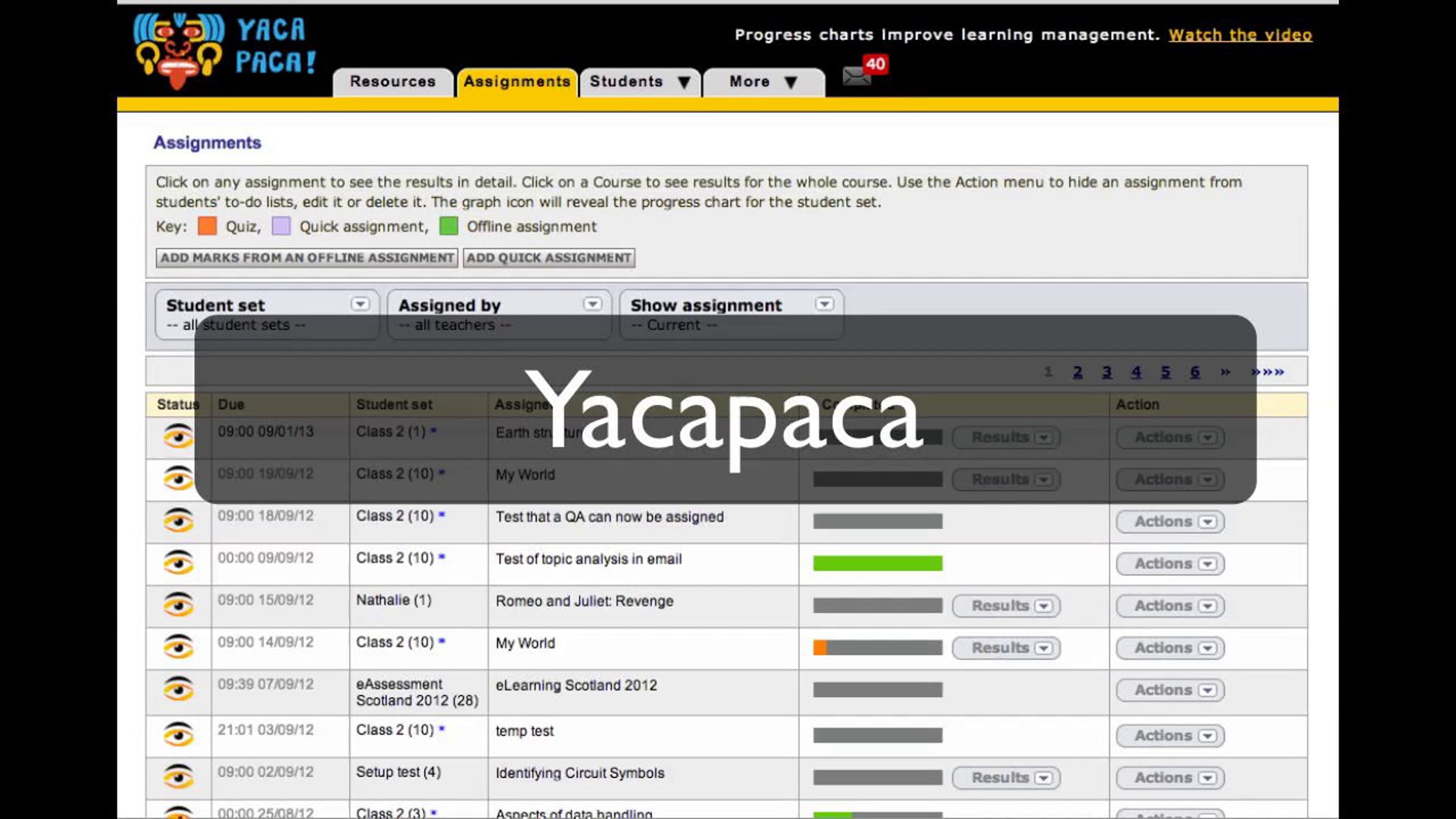The height and width of the screenshot is (819, 1456).
Task: Click the green Offline assignment key swatch
Action: point(449,226)
